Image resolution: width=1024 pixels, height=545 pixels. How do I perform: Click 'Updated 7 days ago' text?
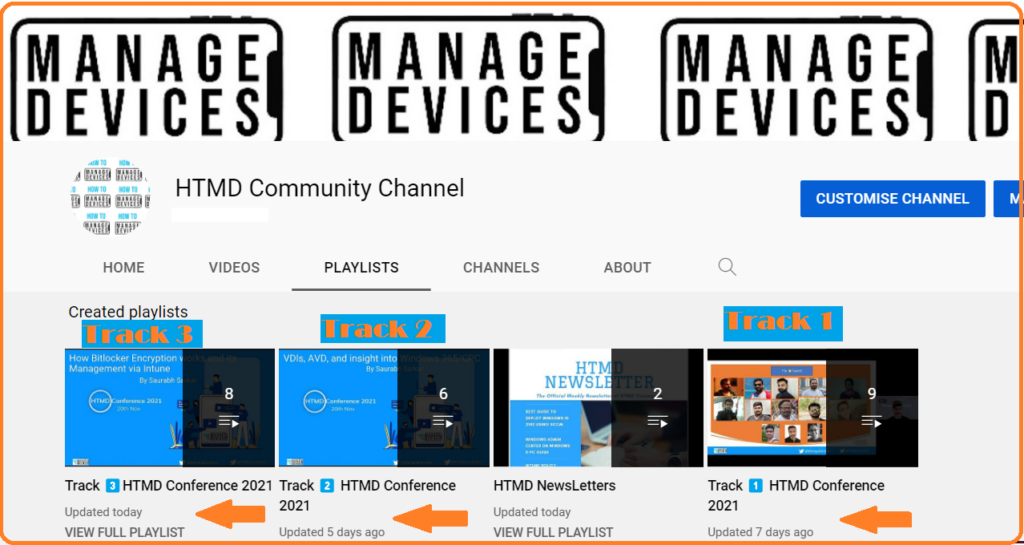[760, 533]
